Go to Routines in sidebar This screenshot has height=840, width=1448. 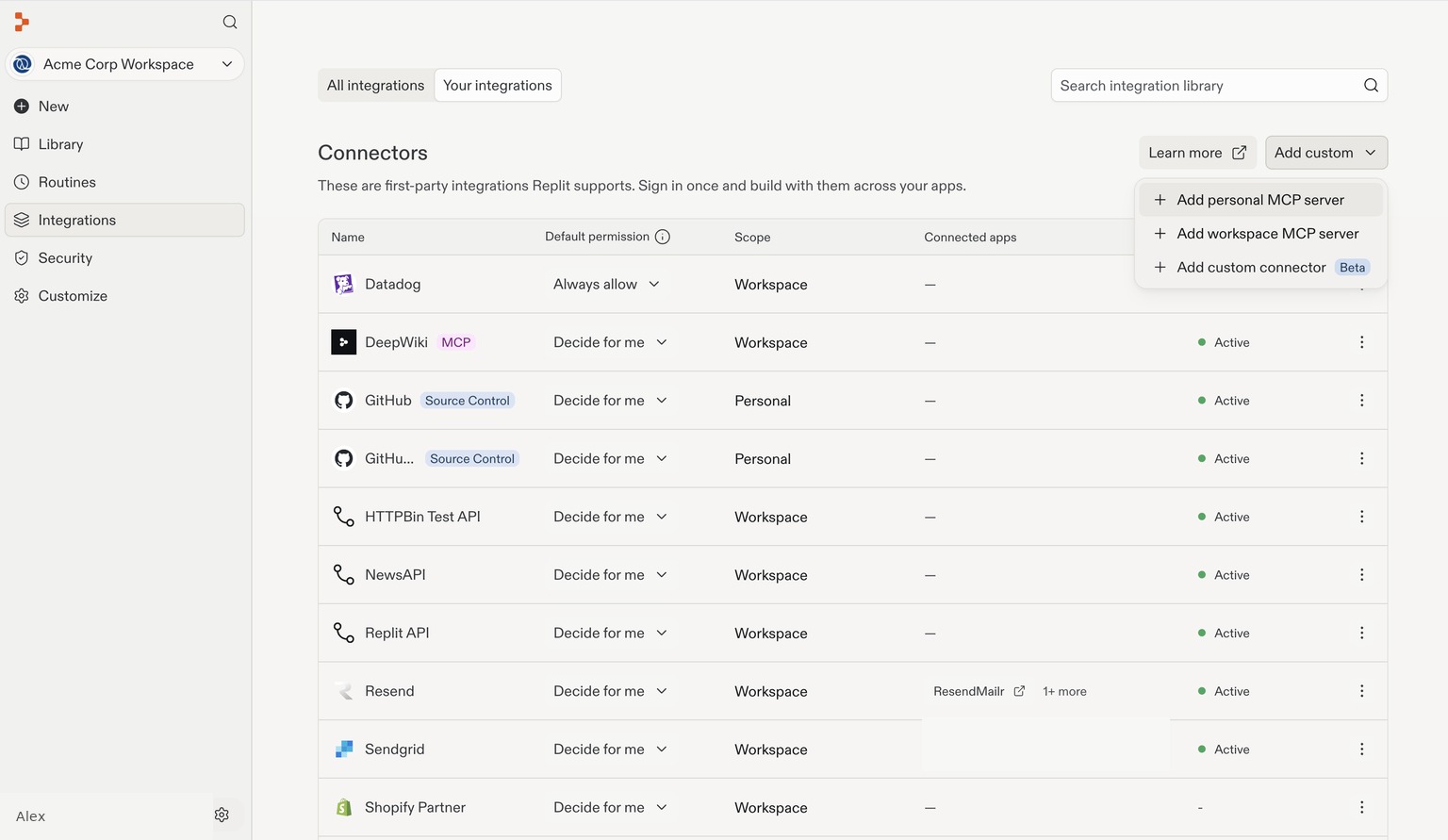(124, 182)
